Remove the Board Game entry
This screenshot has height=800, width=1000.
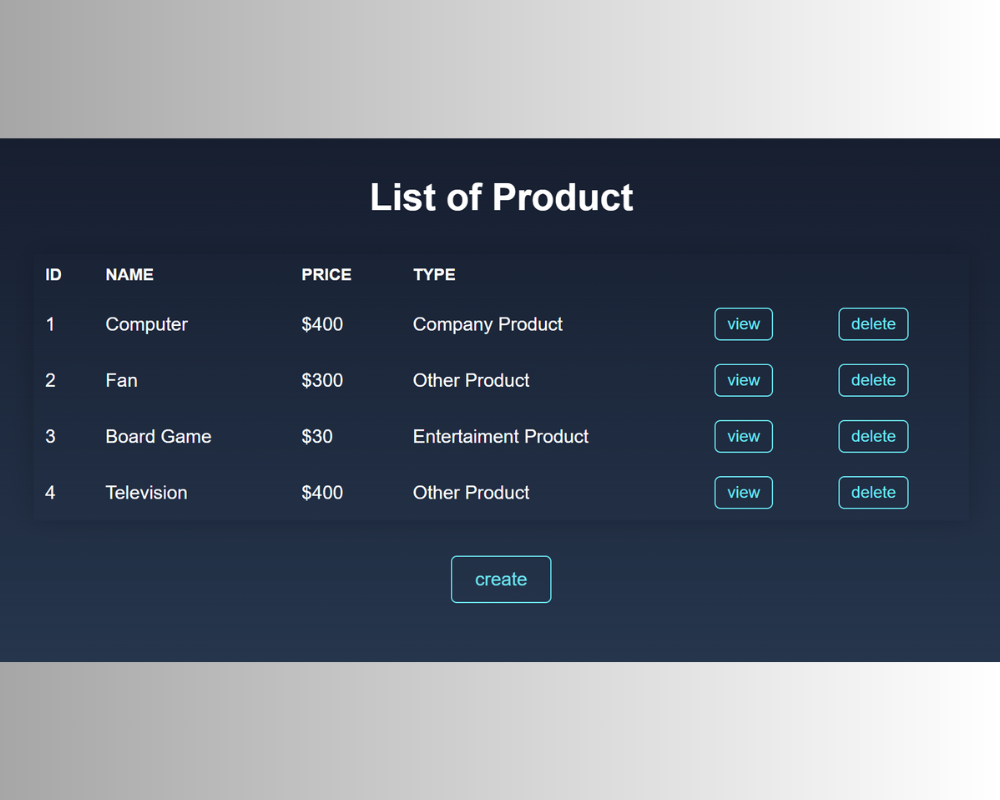point(873,436)
